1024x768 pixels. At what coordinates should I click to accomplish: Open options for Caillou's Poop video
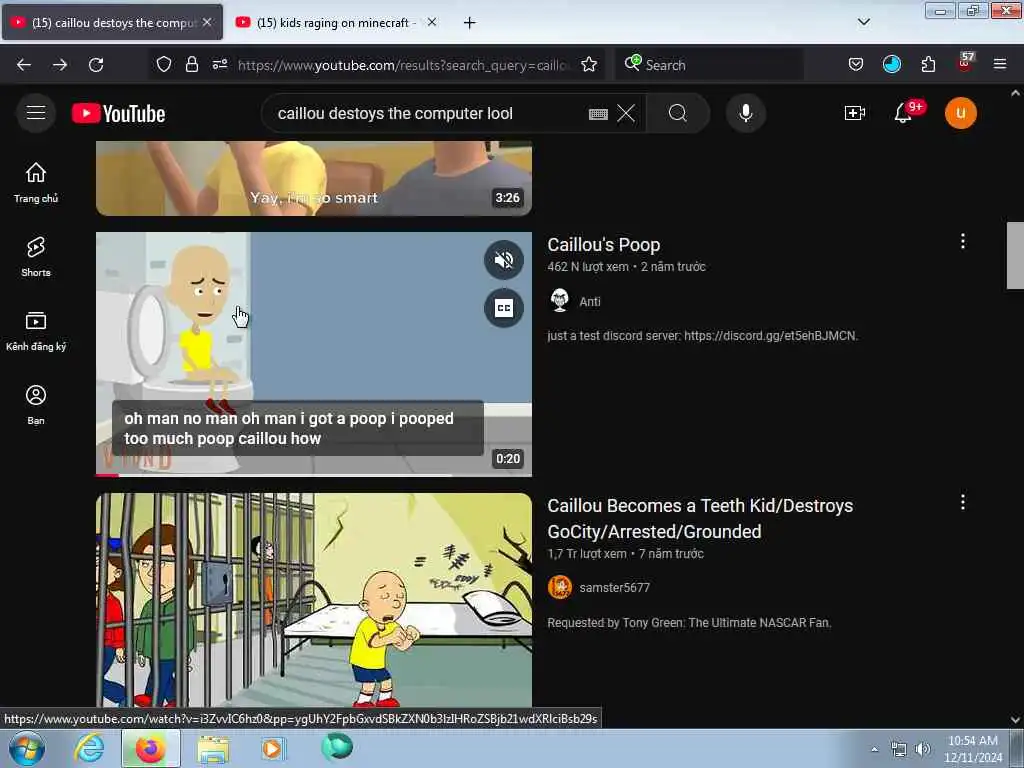coord(963,242)
